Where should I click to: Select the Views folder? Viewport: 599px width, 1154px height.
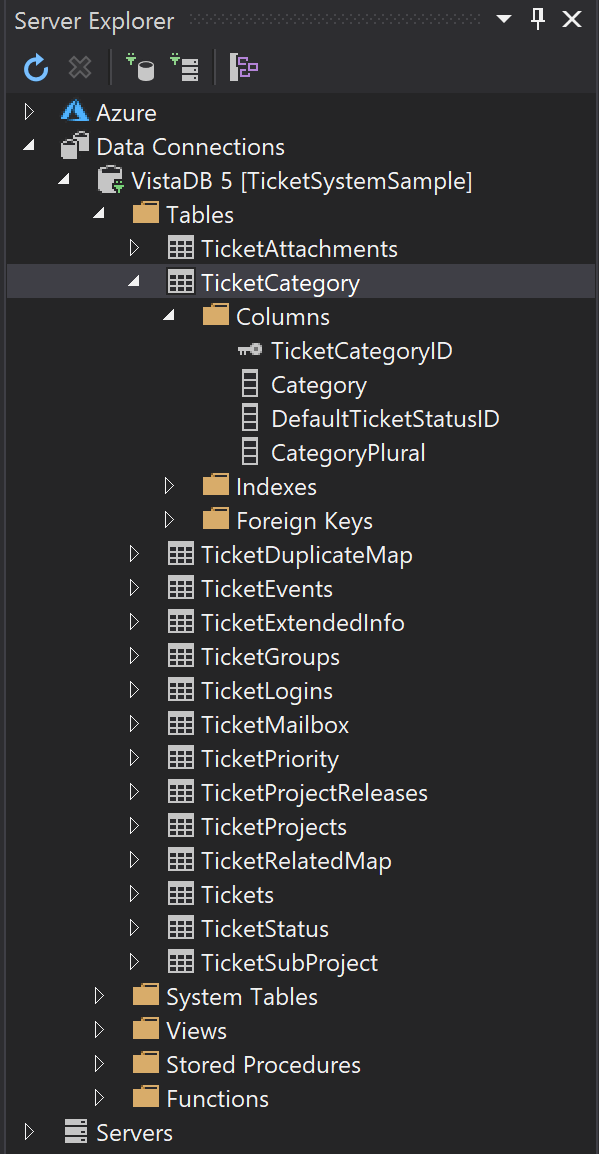(x=199, y=1030)
